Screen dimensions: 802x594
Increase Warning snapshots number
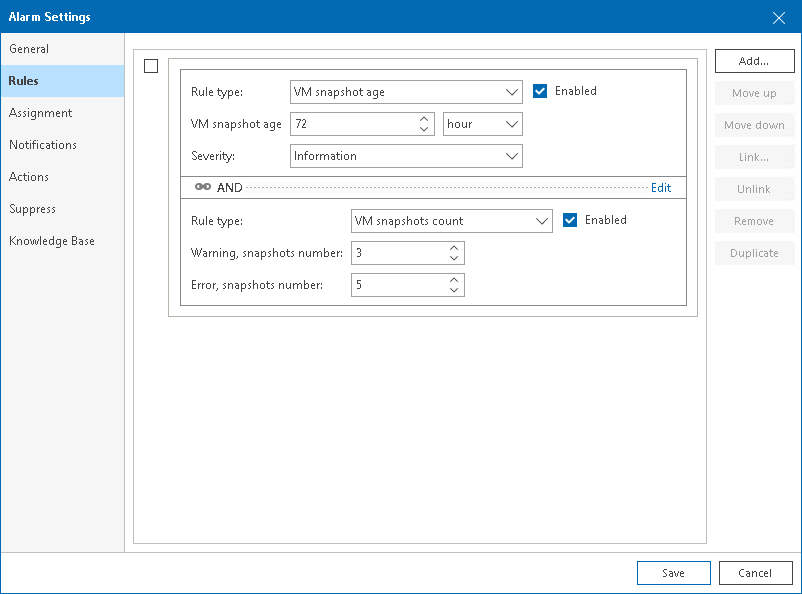click(454, 248)
